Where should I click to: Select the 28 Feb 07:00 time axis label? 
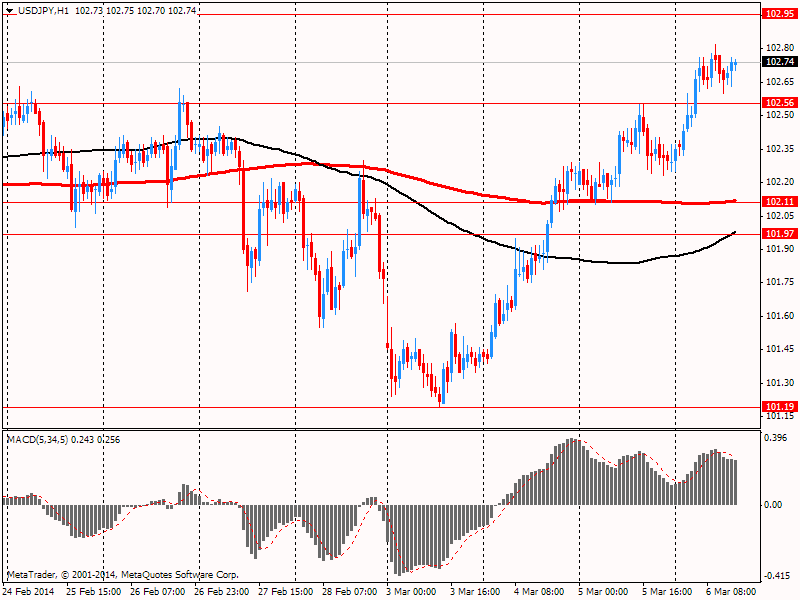(349, 591)
